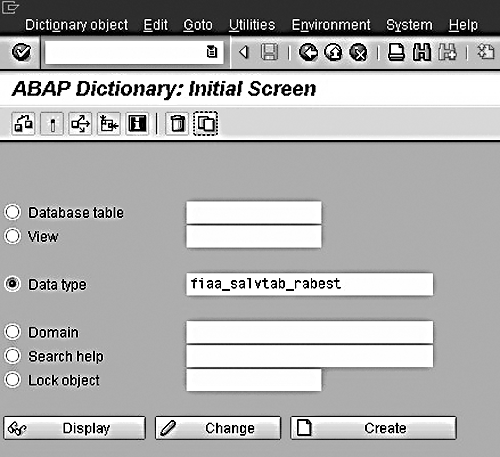Click the Cancel red X icon
The height and width of the screenshot is (457, 500).
(358, 52)
